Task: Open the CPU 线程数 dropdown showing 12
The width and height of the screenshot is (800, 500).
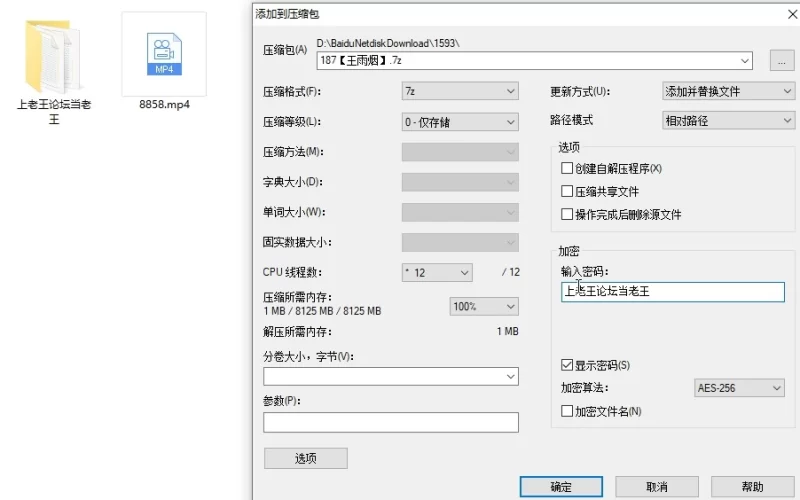Action: point(437,272)
